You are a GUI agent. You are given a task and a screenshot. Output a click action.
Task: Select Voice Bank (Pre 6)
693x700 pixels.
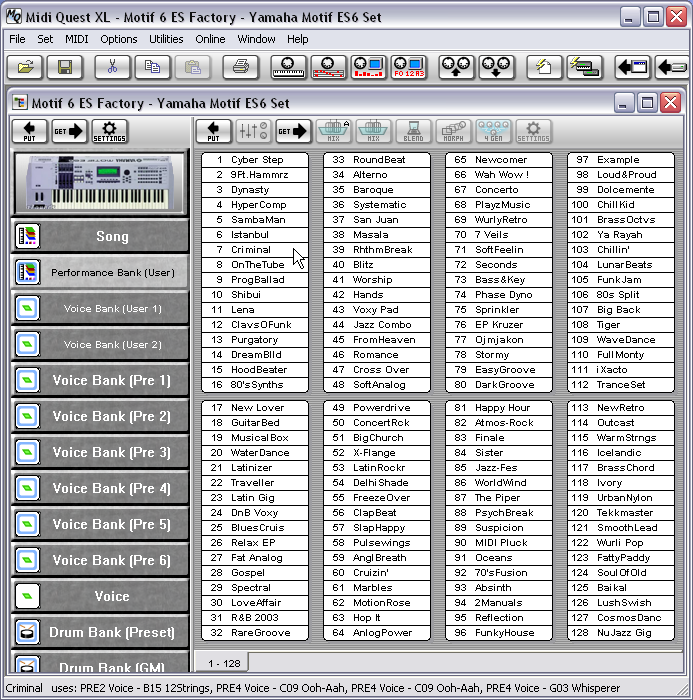[101, 560]
